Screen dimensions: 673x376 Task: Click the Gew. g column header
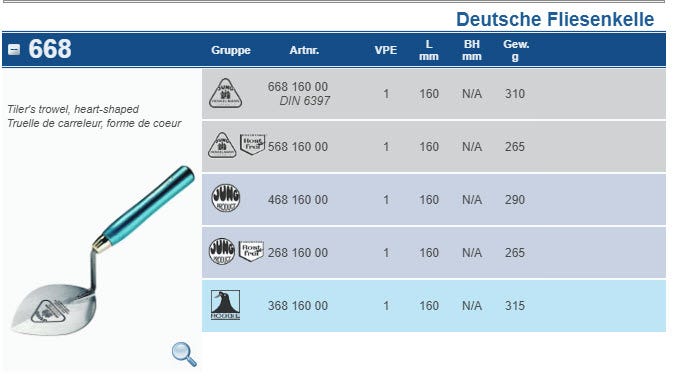click(x=516, y=50)
